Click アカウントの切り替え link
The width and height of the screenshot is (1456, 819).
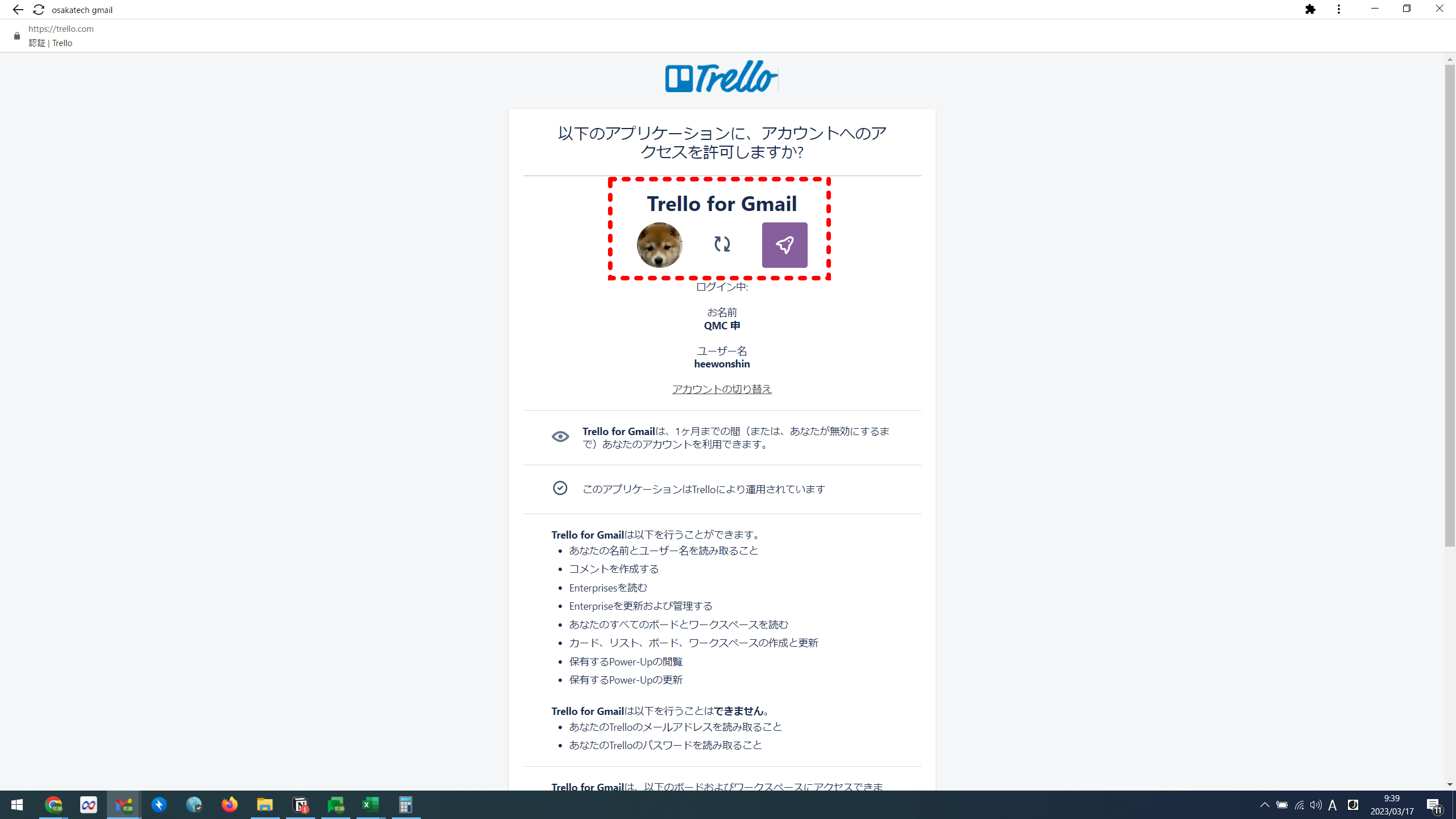722,389
